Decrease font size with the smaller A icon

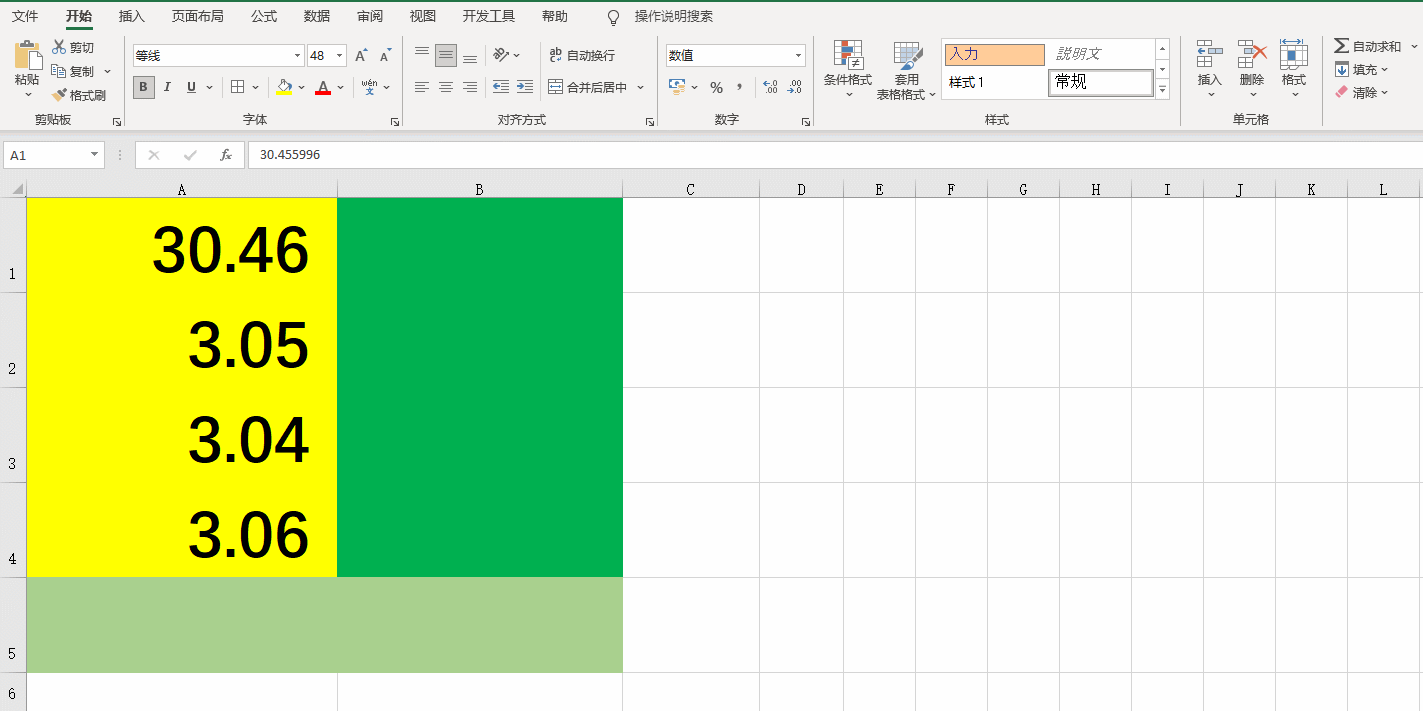384,56
